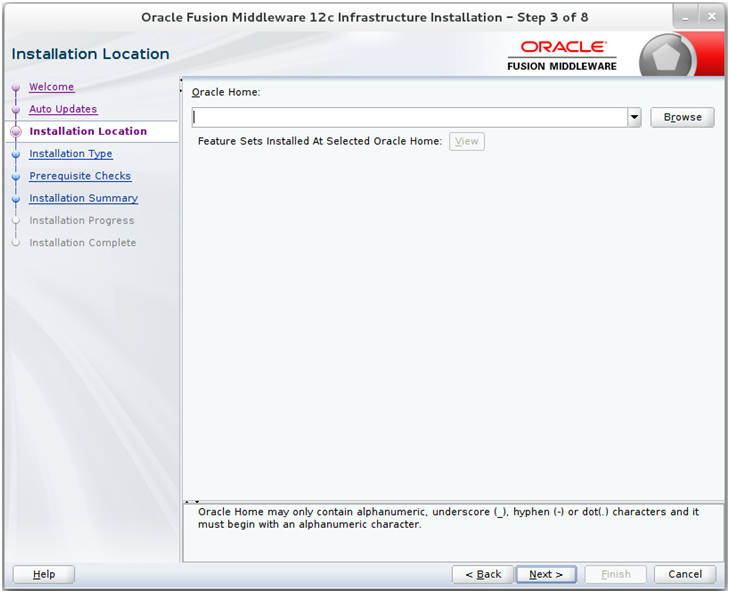Viewport: 730px width, 593px height.
Task: Click the Oracle Home naming rules message
Action: coord(448,518)
